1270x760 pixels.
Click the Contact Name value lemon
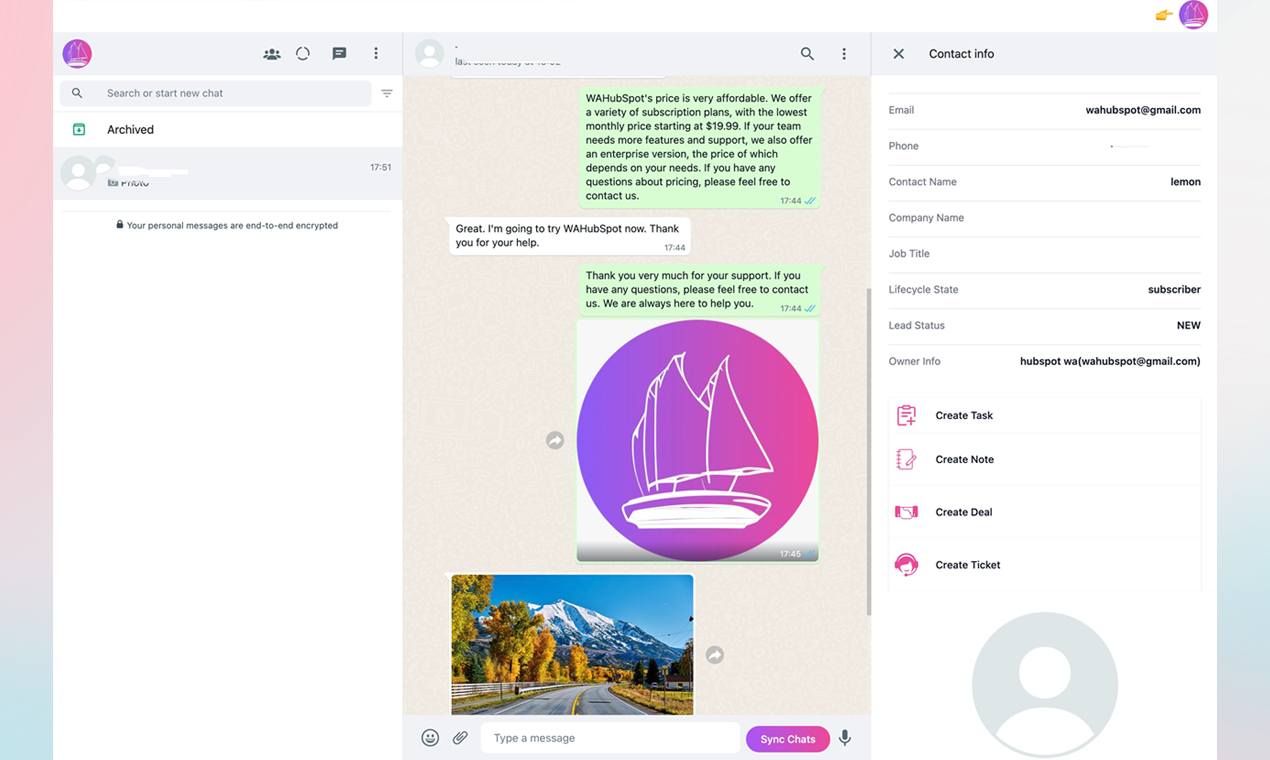[x=1185, y=182]
